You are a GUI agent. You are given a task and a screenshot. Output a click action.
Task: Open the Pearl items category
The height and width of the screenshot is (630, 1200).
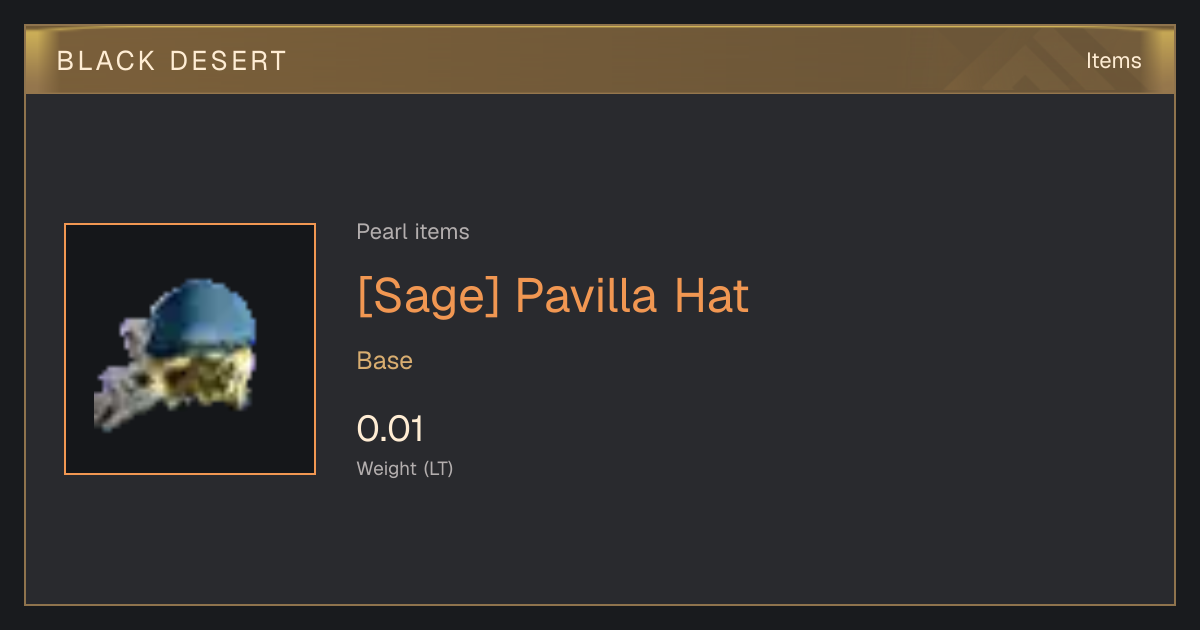tap(413, 232)
